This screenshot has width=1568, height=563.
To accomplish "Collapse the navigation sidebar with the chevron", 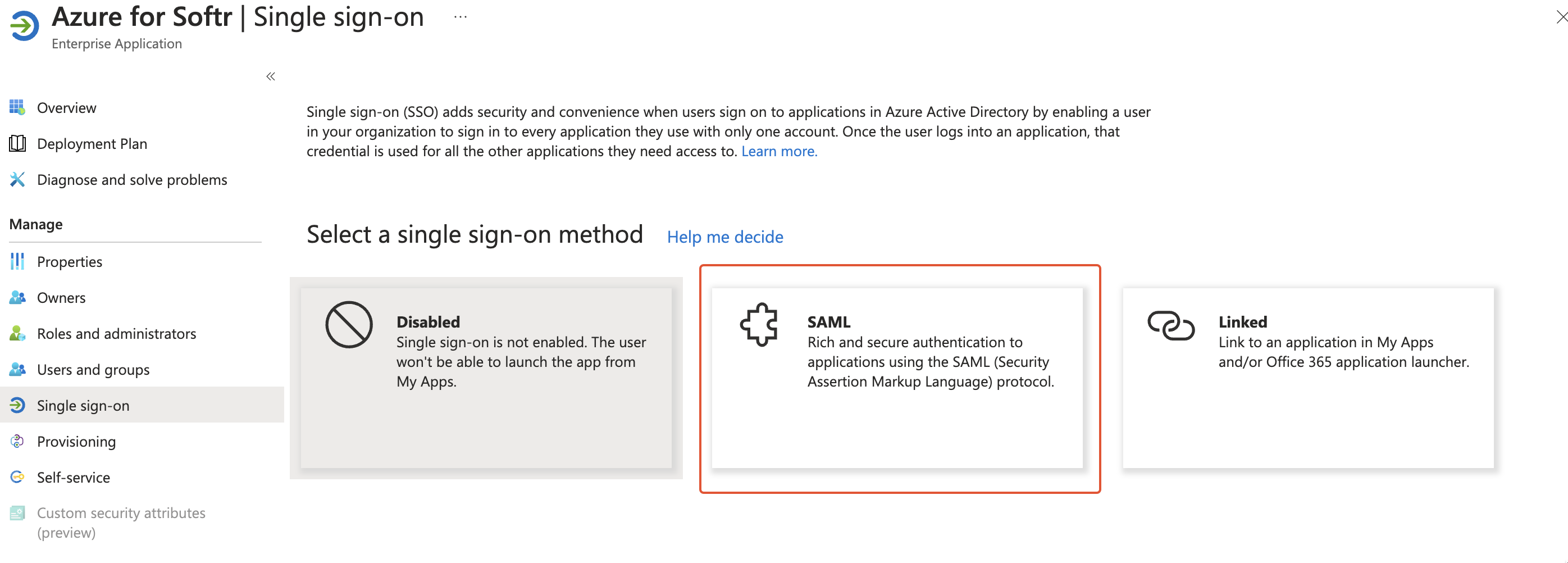I will [270, 75].
